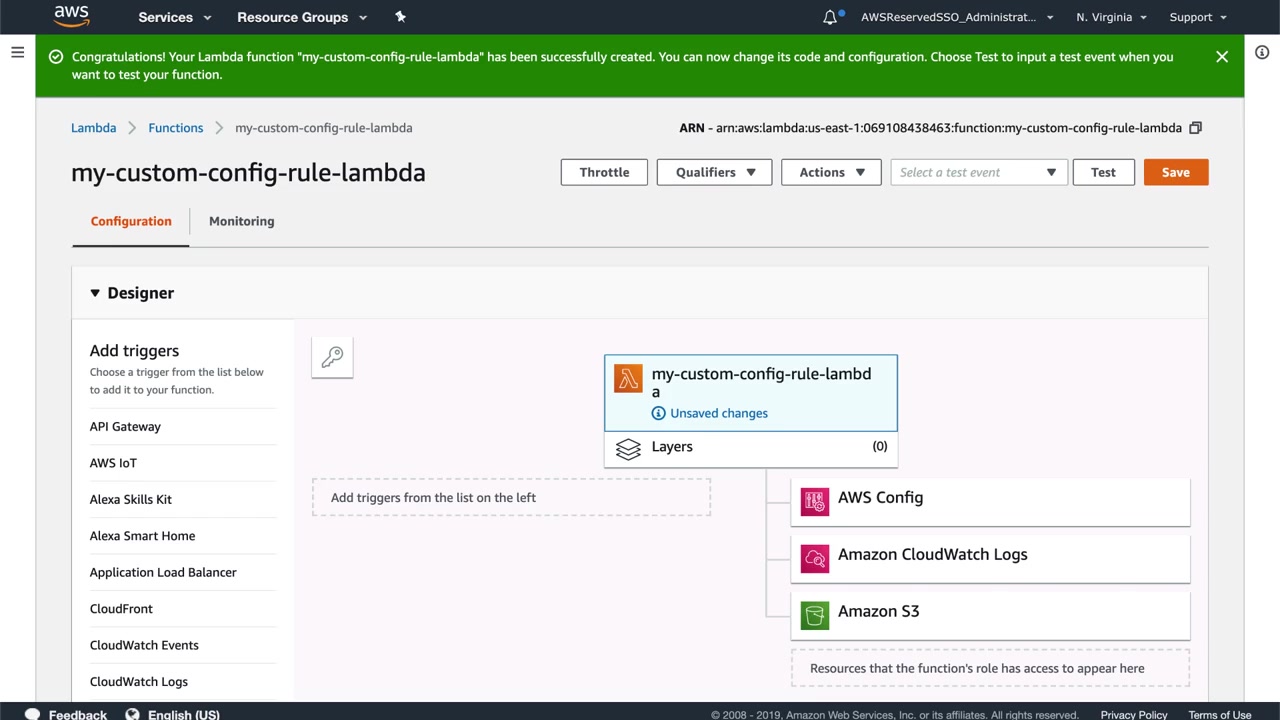Open the hamburger side navigation menu

[17, 52]
